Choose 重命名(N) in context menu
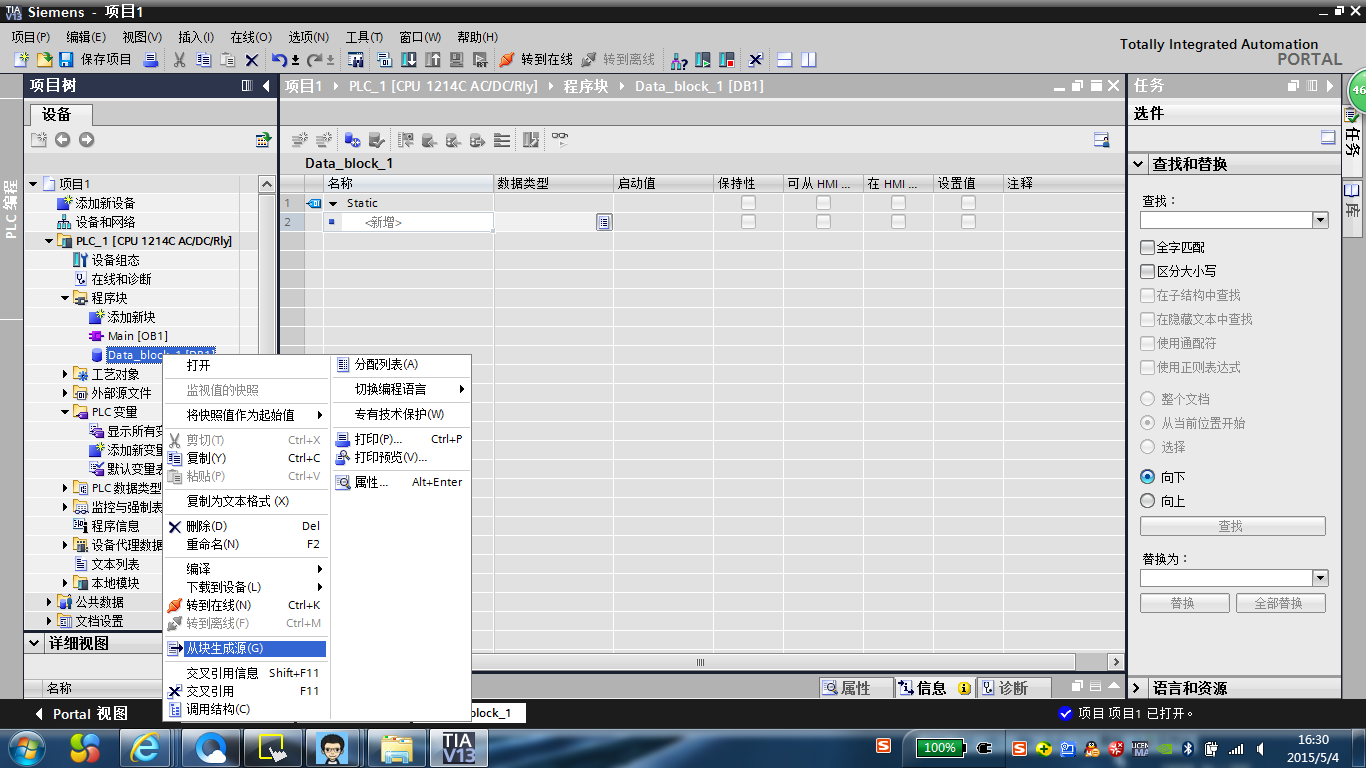Screen dimensions: 1366x768 pyautogui.click(x=247, y=544)
